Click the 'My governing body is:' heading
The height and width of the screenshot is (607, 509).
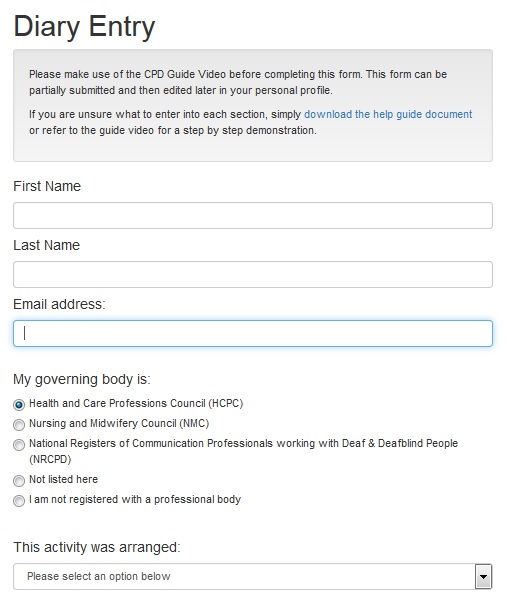[82, 379]
